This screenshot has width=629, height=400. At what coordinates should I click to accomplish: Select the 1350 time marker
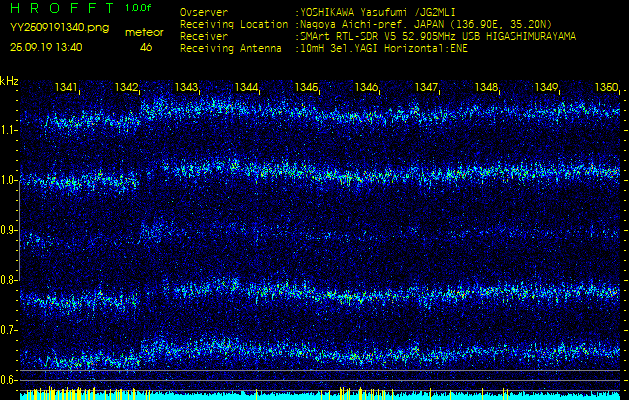point(605,88)
